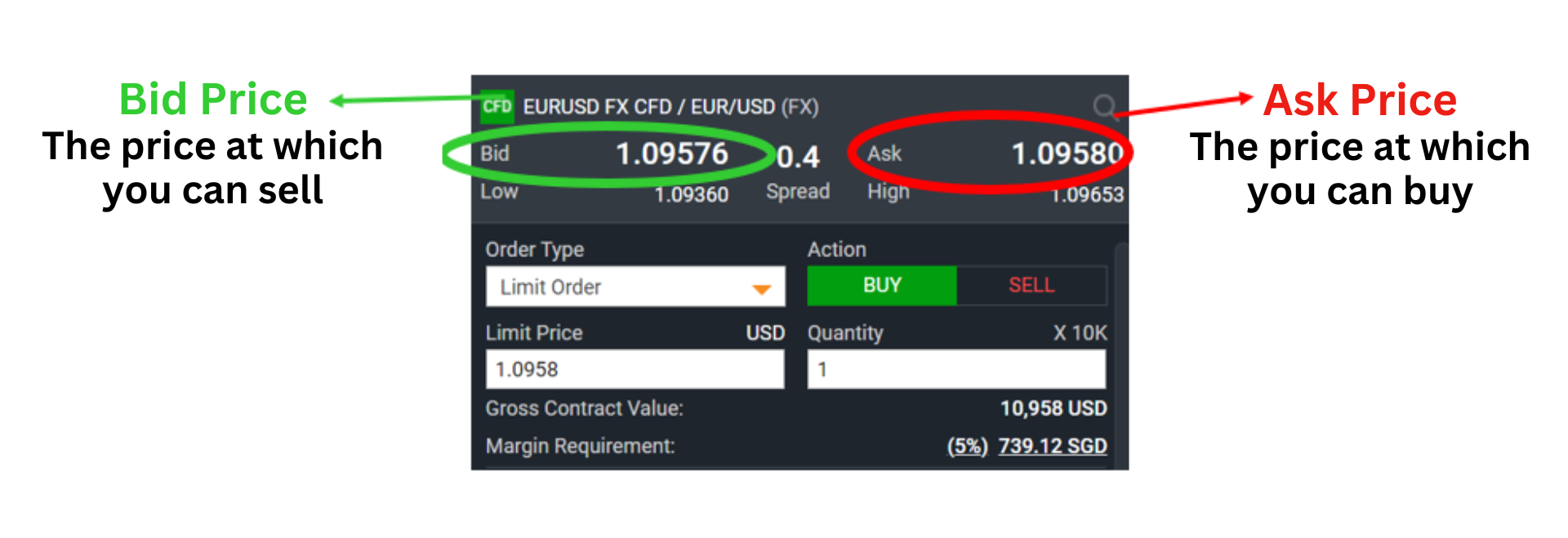This screenshot has width=1568, height=538.
Task: Click the Low price 1.09360
Action: [692, 194]
